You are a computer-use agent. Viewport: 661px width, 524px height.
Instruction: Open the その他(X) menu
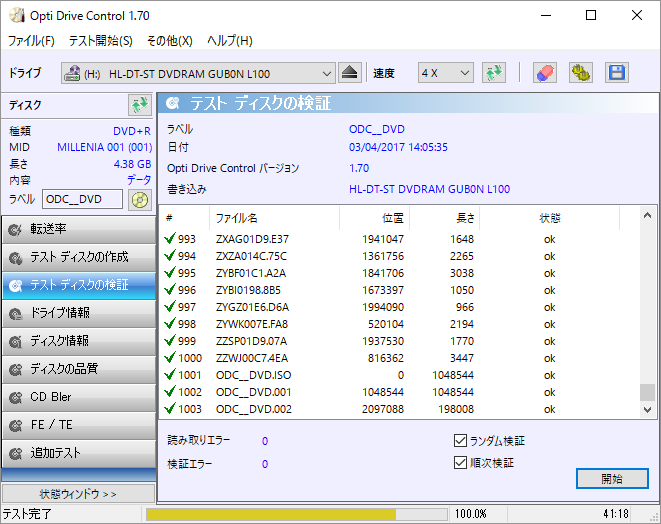click(169, 41)
